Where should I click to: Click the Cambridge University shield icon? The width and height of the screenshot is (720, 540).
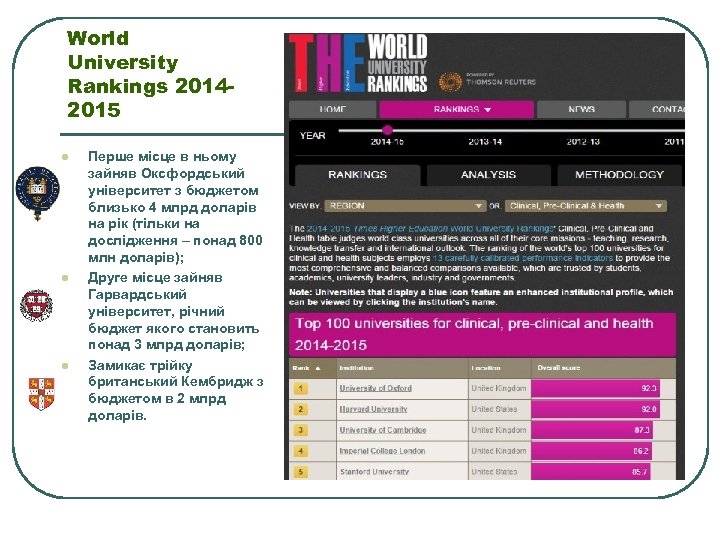coord(42,394)
